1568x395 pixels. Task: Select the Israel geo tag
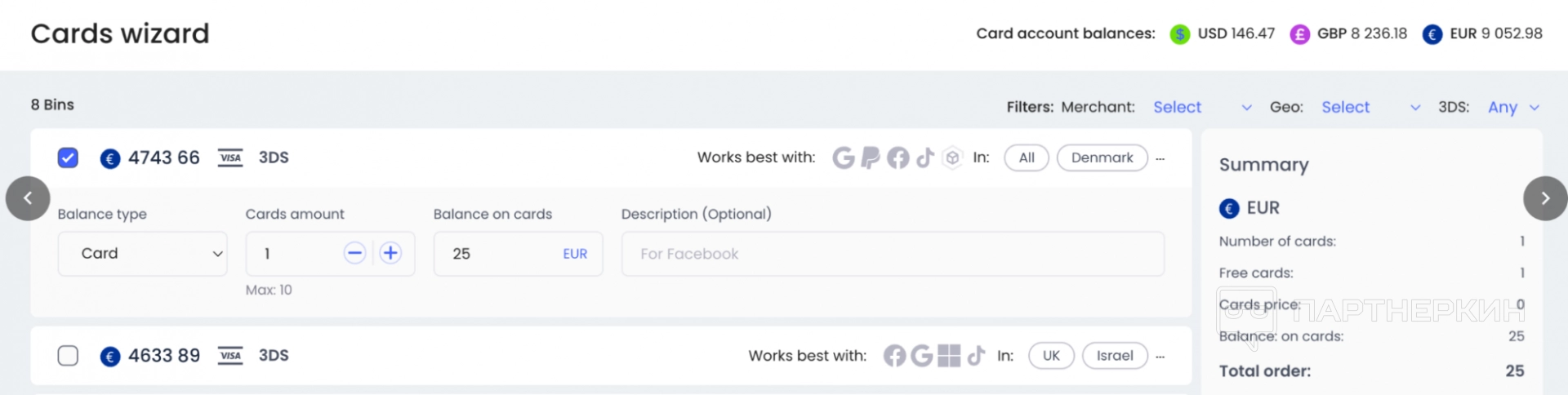tap(1115, 356)
